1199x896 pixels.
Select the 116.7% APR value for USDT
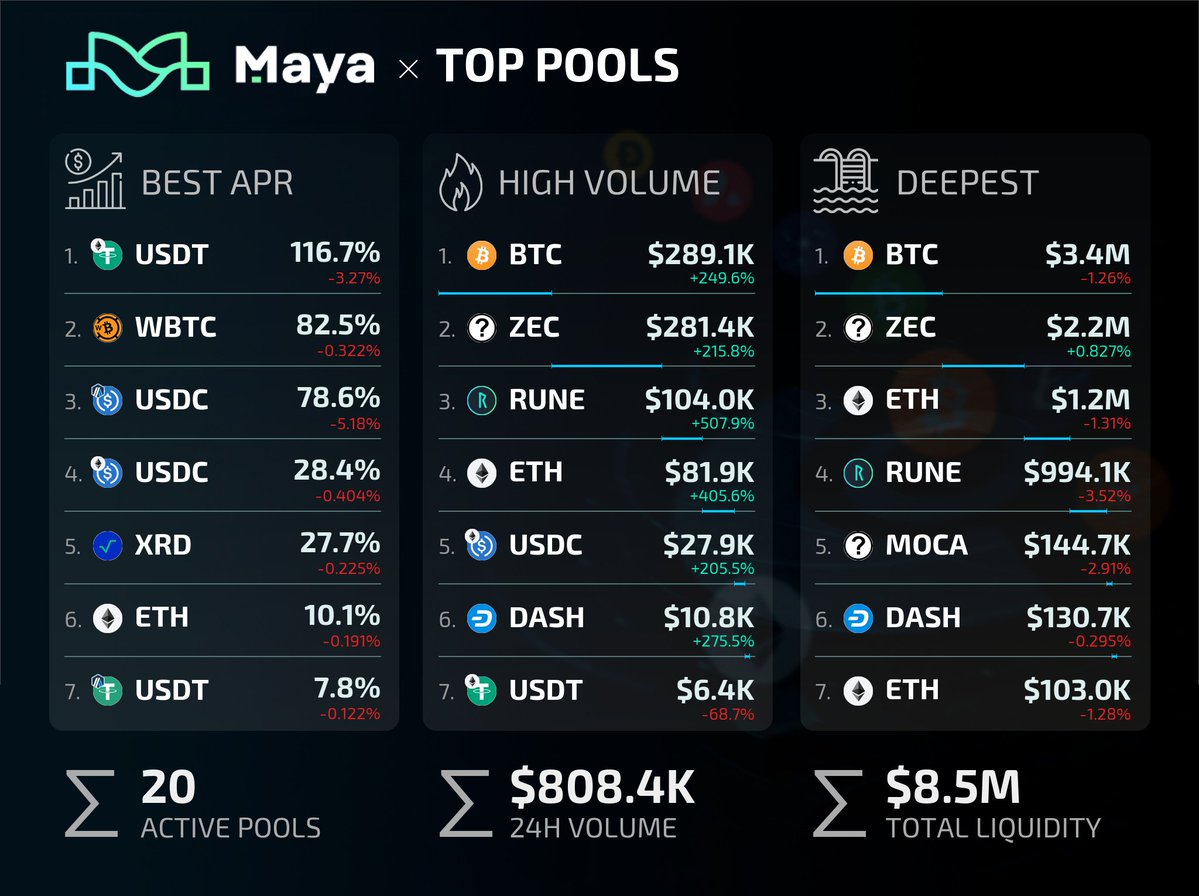pos(334,253)
